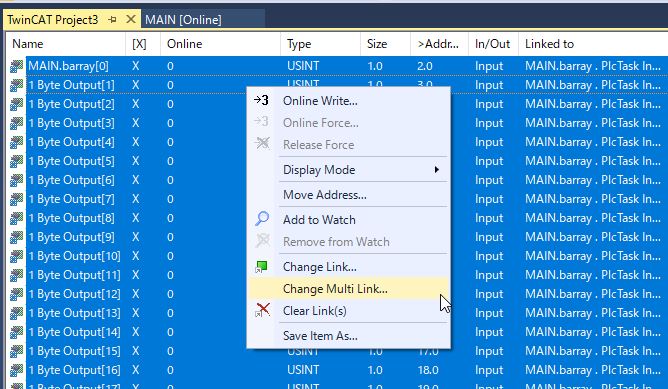Click the variable icon beside 1 Byte Output[5]
Screen dimensions: 668x389
(x=16, y=161)
